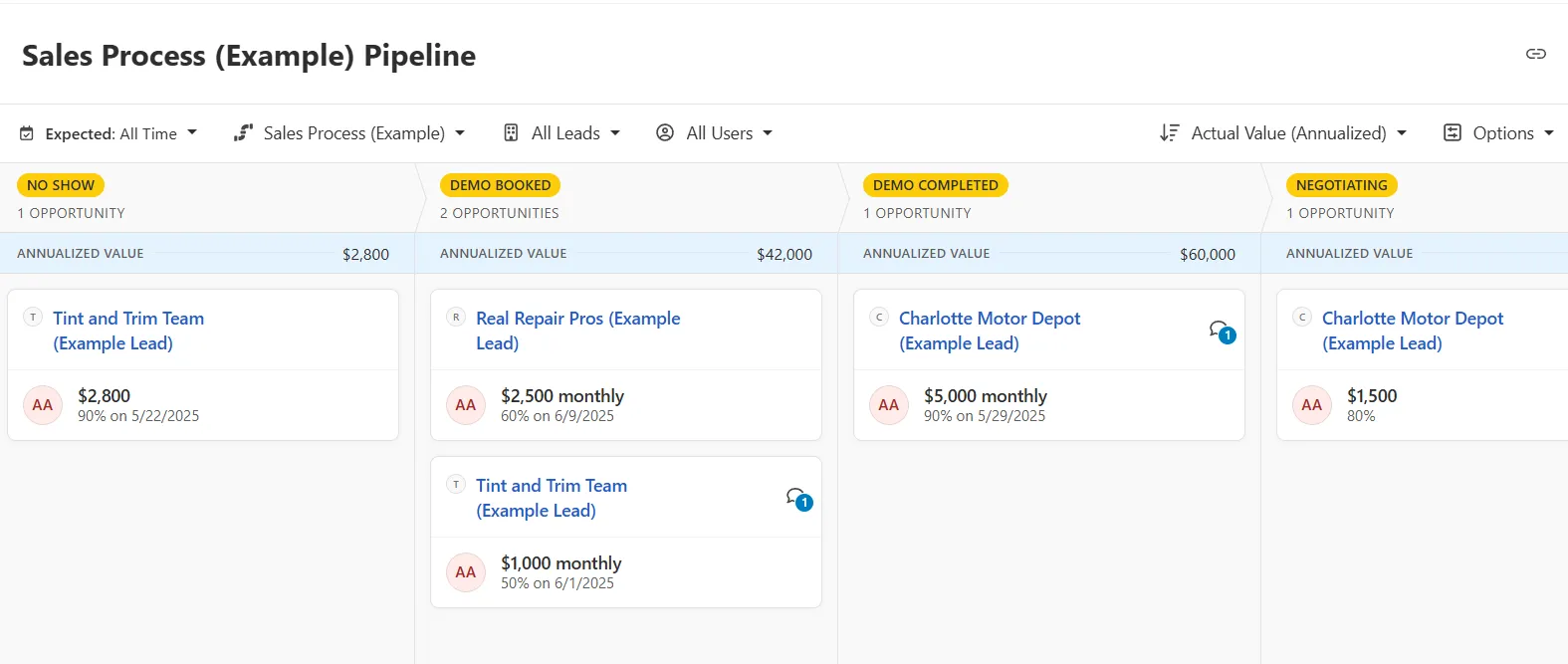The height and width of the screenshot is (664, 1568).
Task: Click the calendar icon next to Expected
Action: 27,133
